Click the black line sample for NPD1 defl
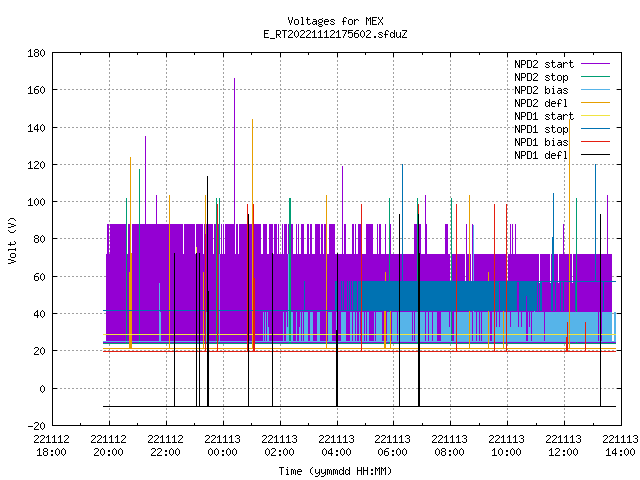 pos(596,155)
